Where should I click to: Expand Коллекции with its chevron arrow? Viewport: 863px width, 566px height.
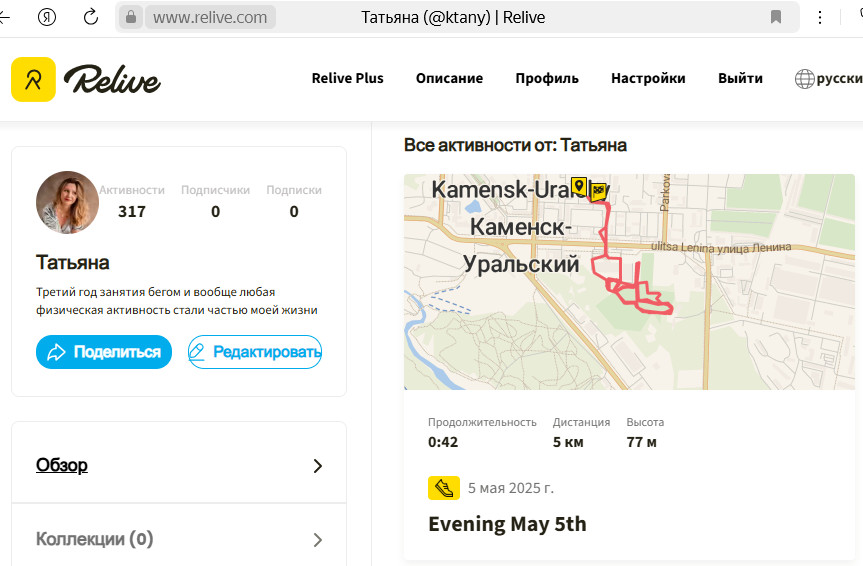coord(318,540)
